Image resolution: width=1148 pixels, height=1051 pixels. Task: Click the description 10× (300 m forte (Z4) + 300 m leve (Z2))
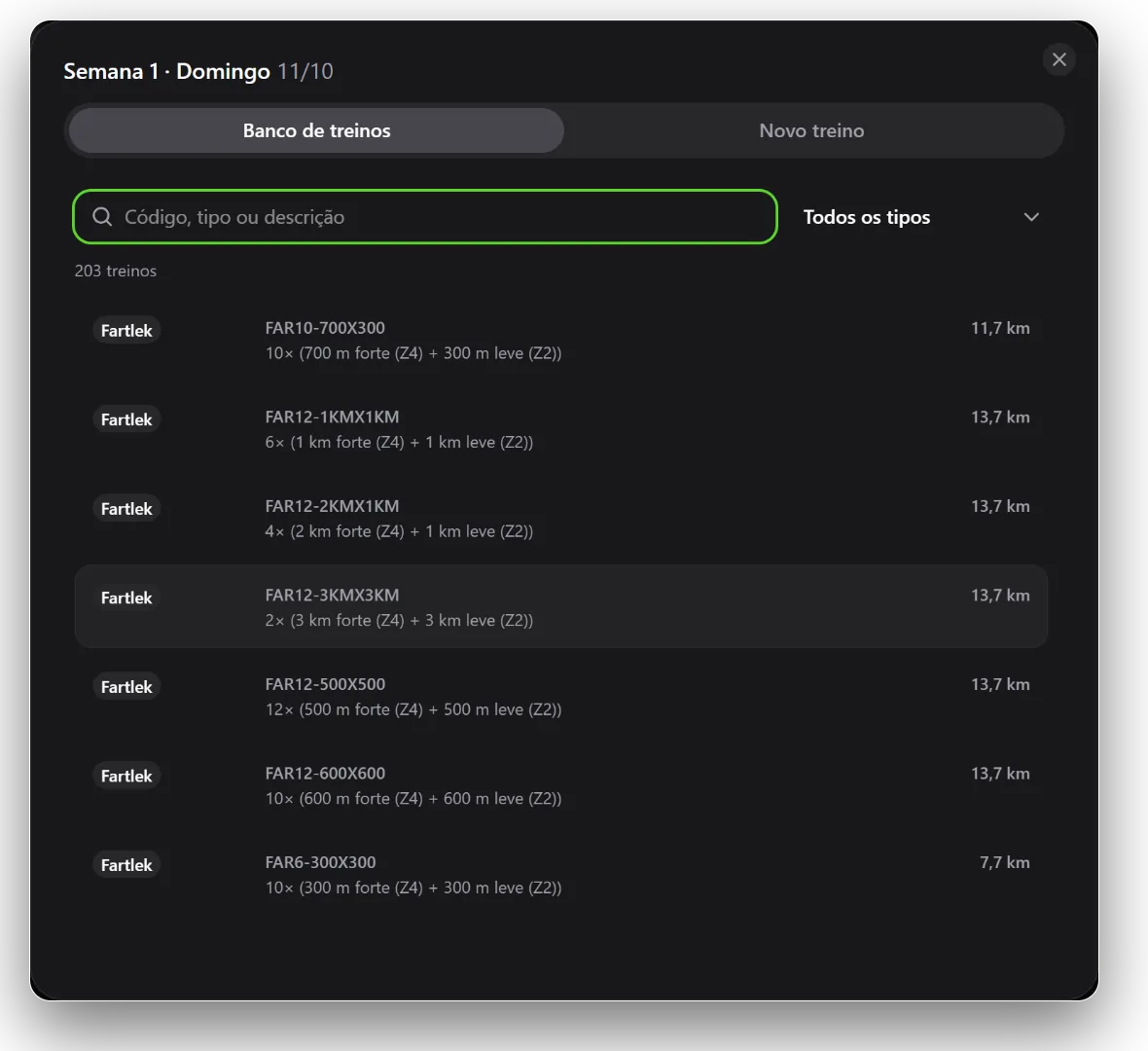click(x=413, y=888)
